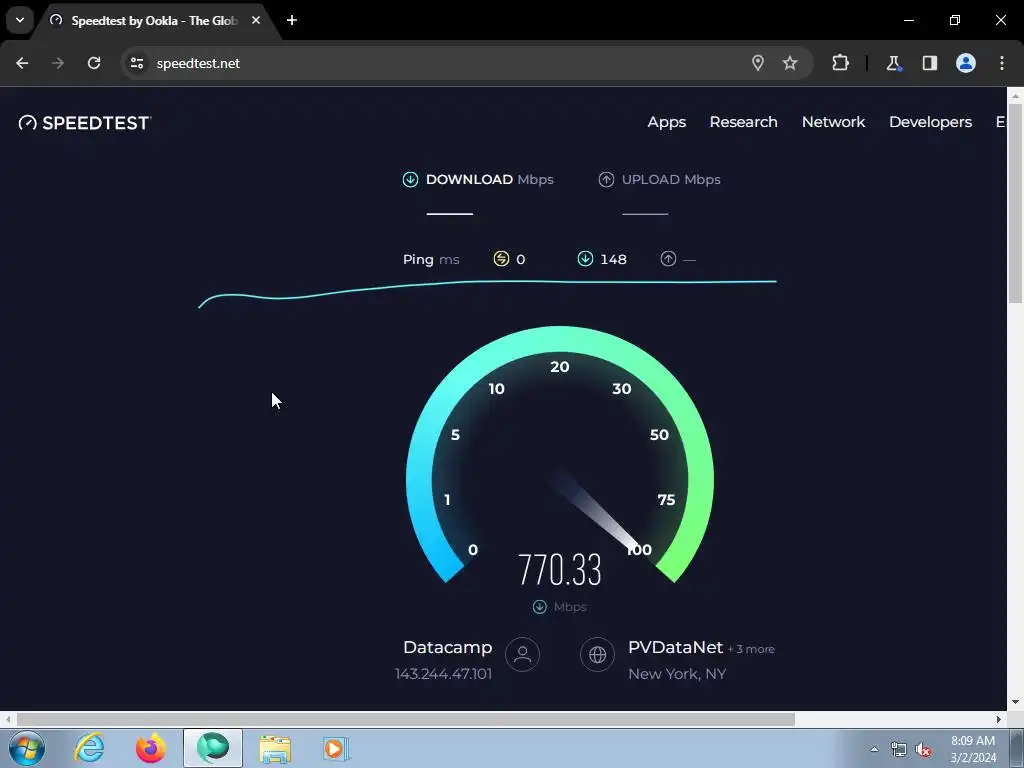This screenshot has width=1024, height=768.
Task: Go back to the previous page
Action: click(22, 63)
